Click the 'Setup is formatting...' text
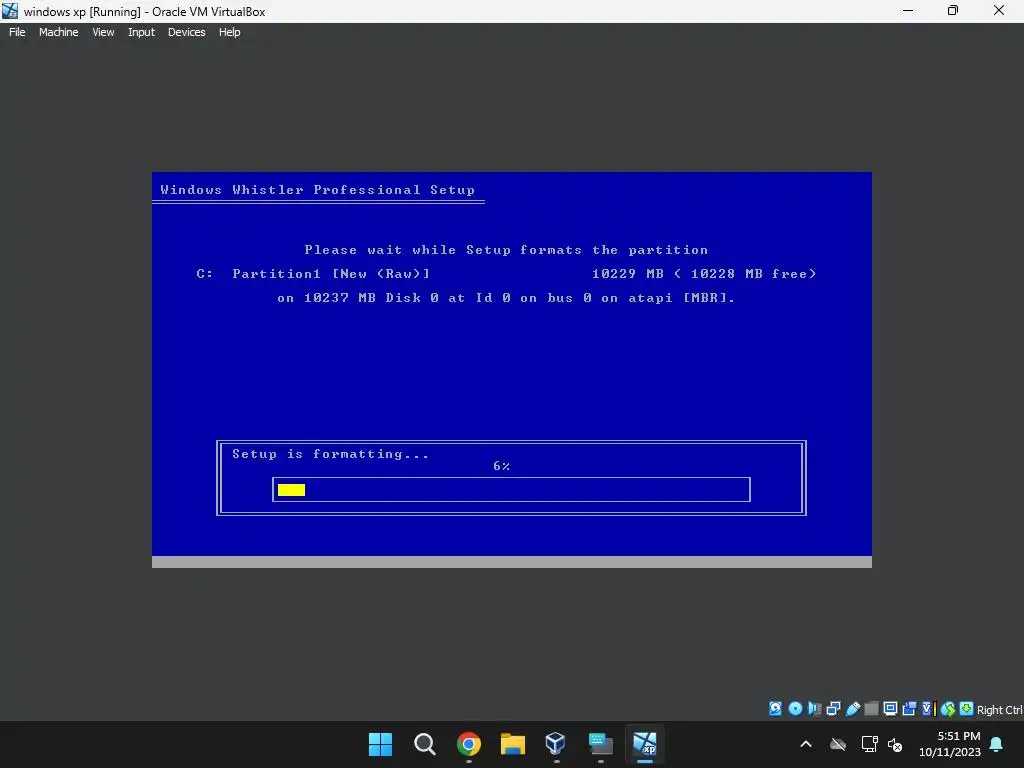Screen dimensions: 1024x768 (x=330, y=454)
